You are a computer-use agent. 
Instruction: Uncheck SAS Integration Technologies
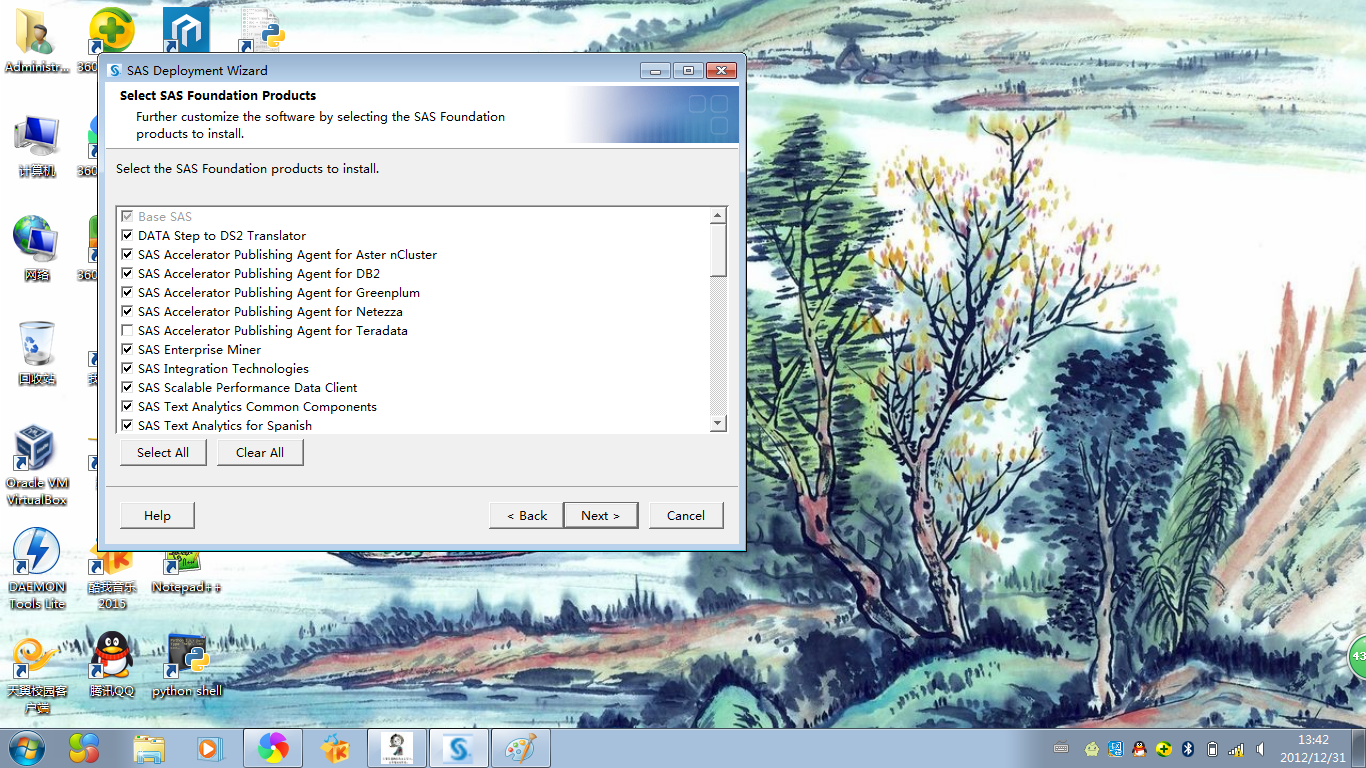point(127,369)
